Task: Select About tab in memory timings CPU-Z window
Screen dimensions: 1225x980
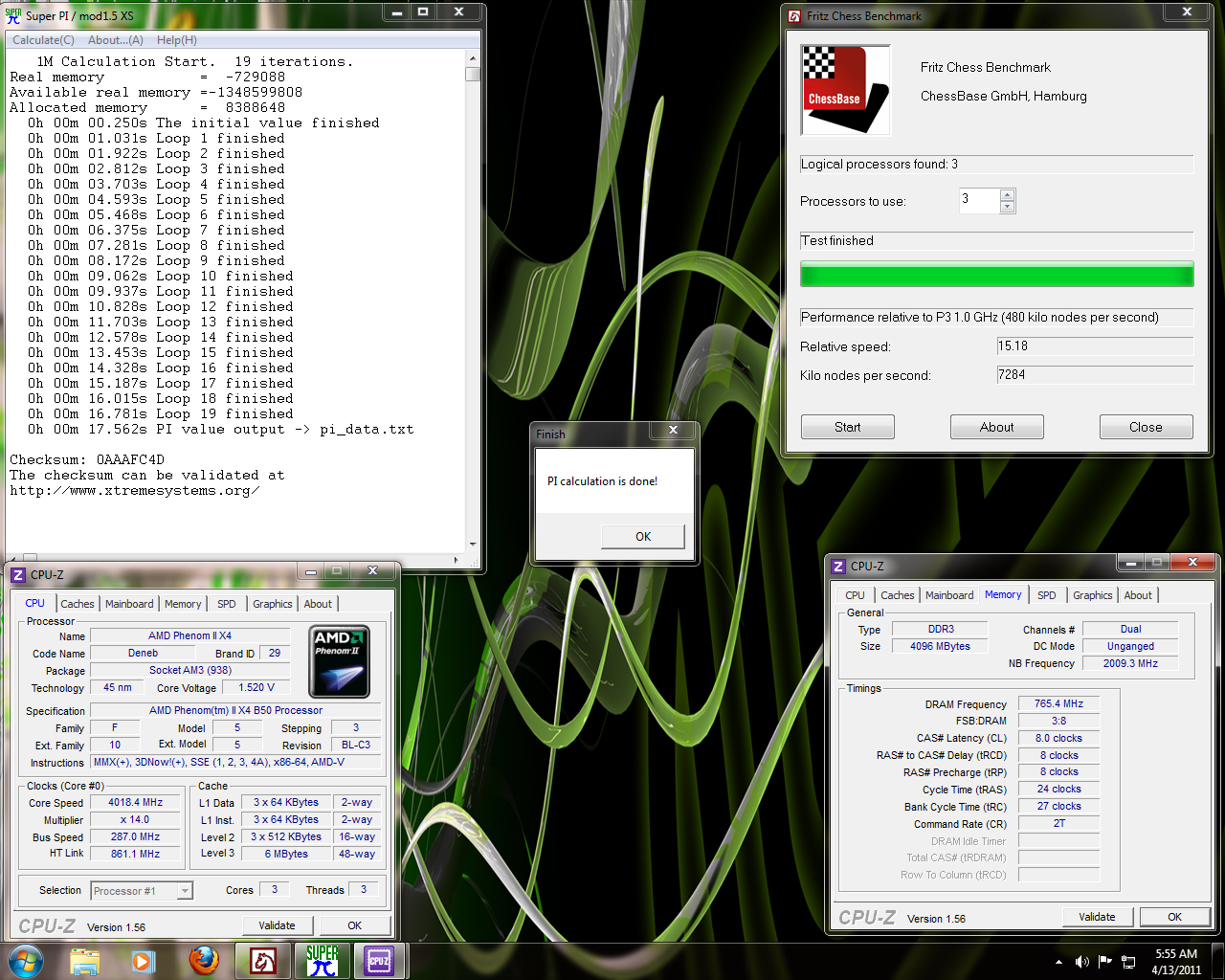Action: (x=1138, y=595)
